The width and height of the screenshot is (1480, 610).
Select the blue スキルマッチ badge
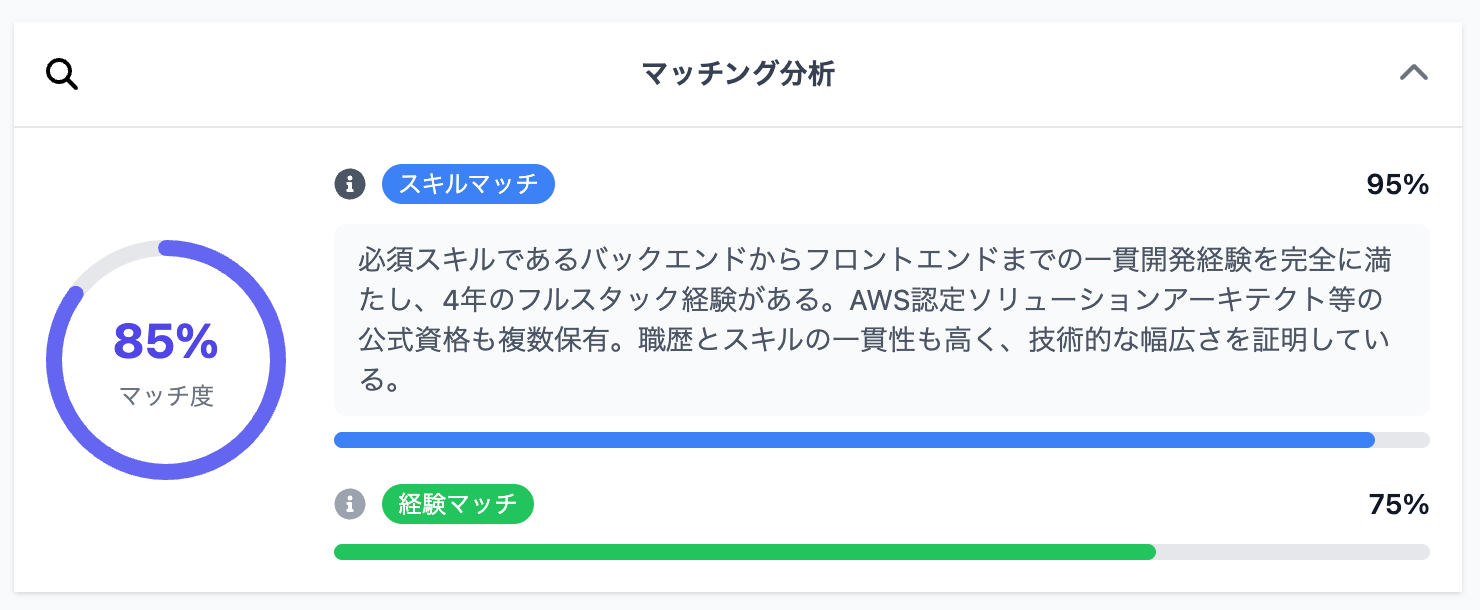468,184
